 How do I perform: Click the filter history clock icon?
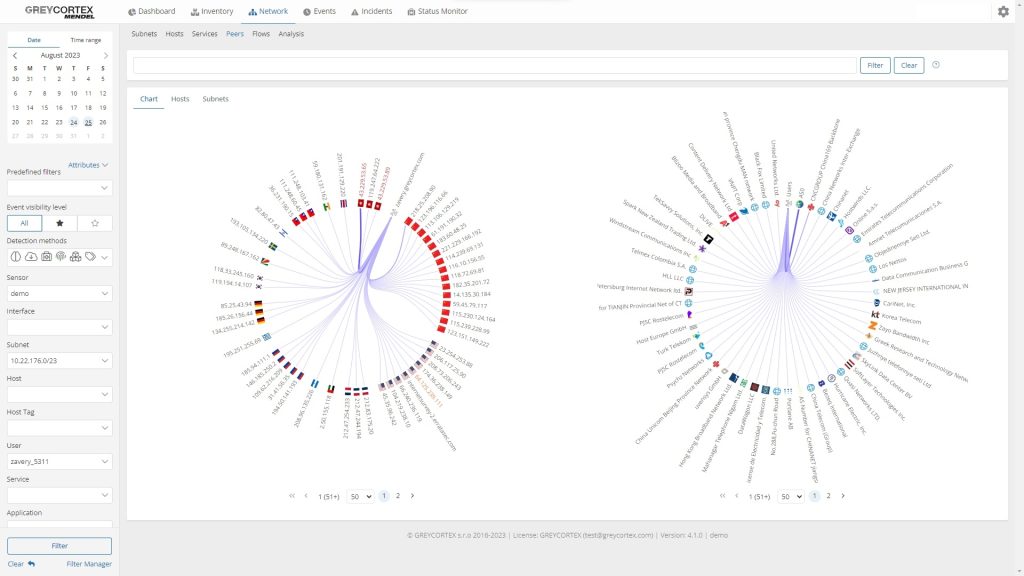click(x=936, y=65)
